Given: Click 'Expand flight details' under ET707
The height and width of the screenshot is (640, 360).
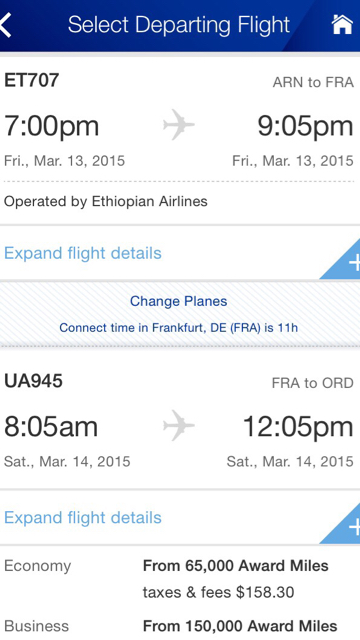Looking at the screenshot, I should tap(83, 253).
